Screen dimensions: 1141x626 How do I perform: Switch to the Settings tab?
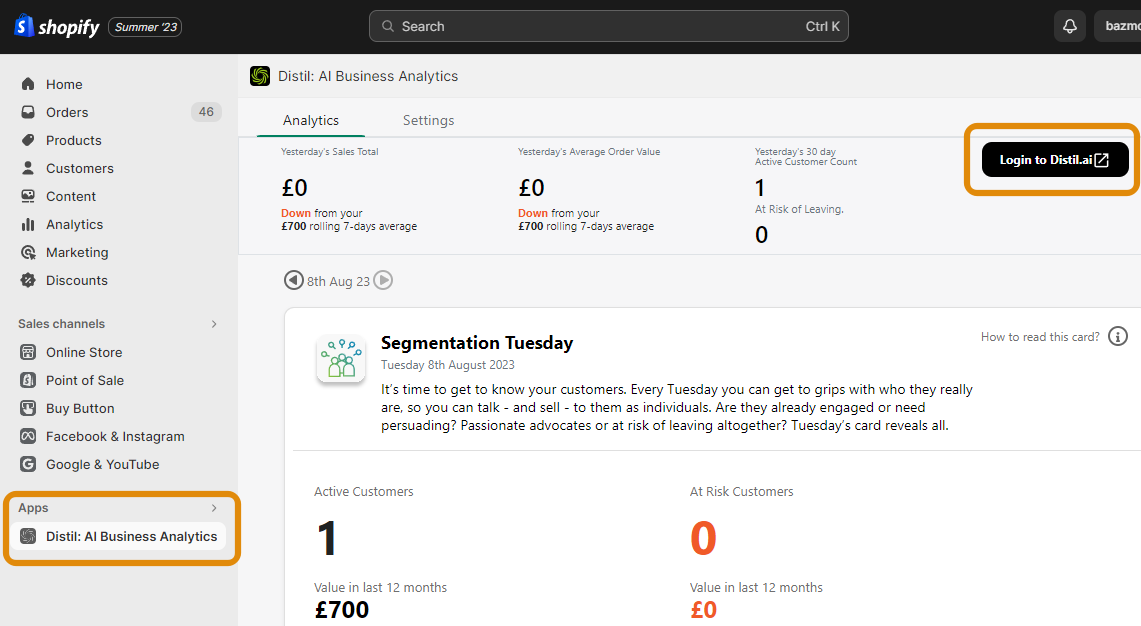click(x=429, y=121)
